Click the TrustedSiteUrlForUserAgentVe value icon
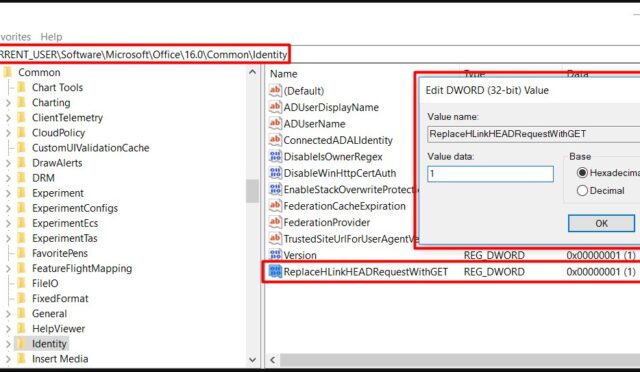 [275, 238]
